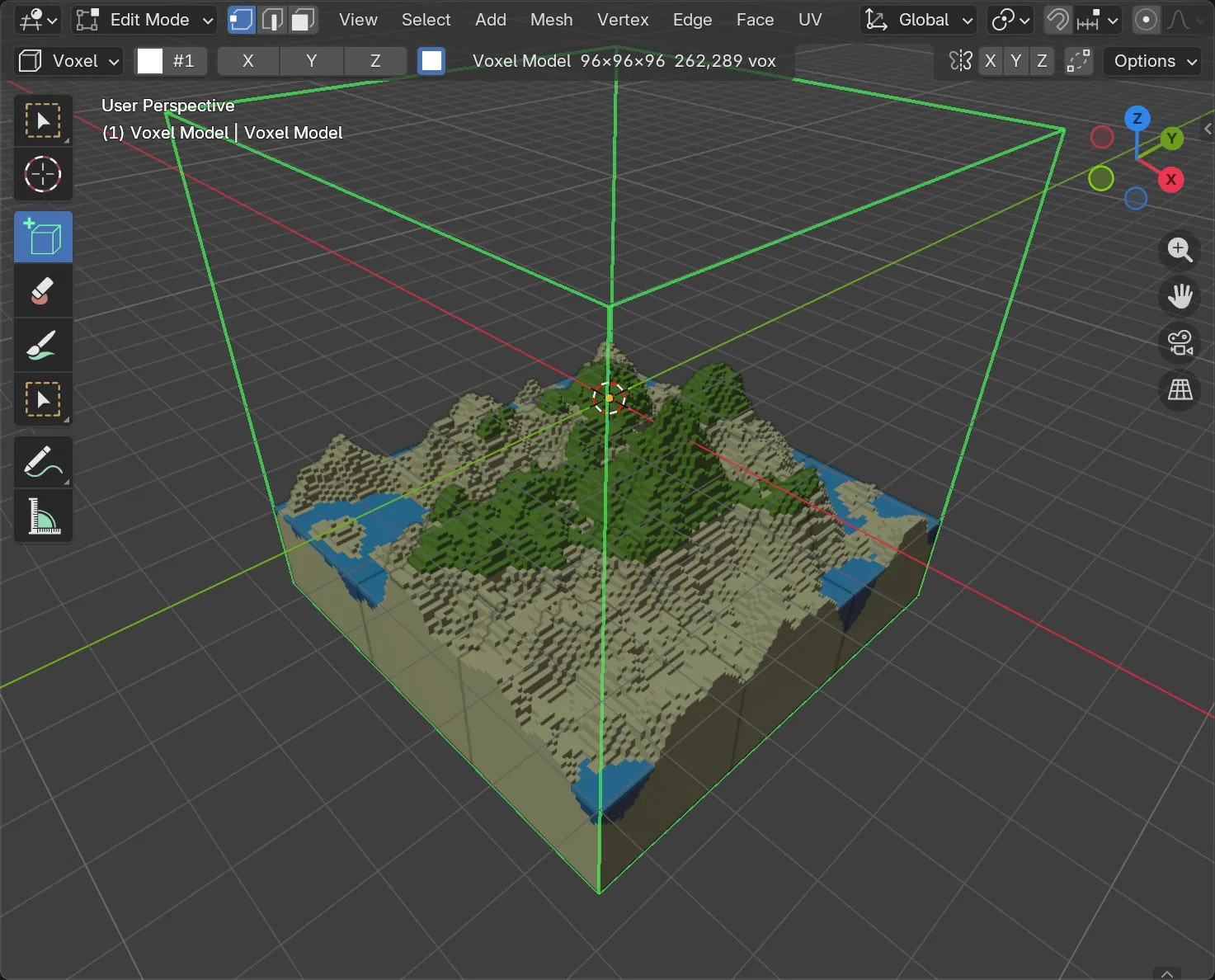Viewport: 1215px width, 980px height.
Task: Click the pan view hand icon
Action: tap(1180, 296)
